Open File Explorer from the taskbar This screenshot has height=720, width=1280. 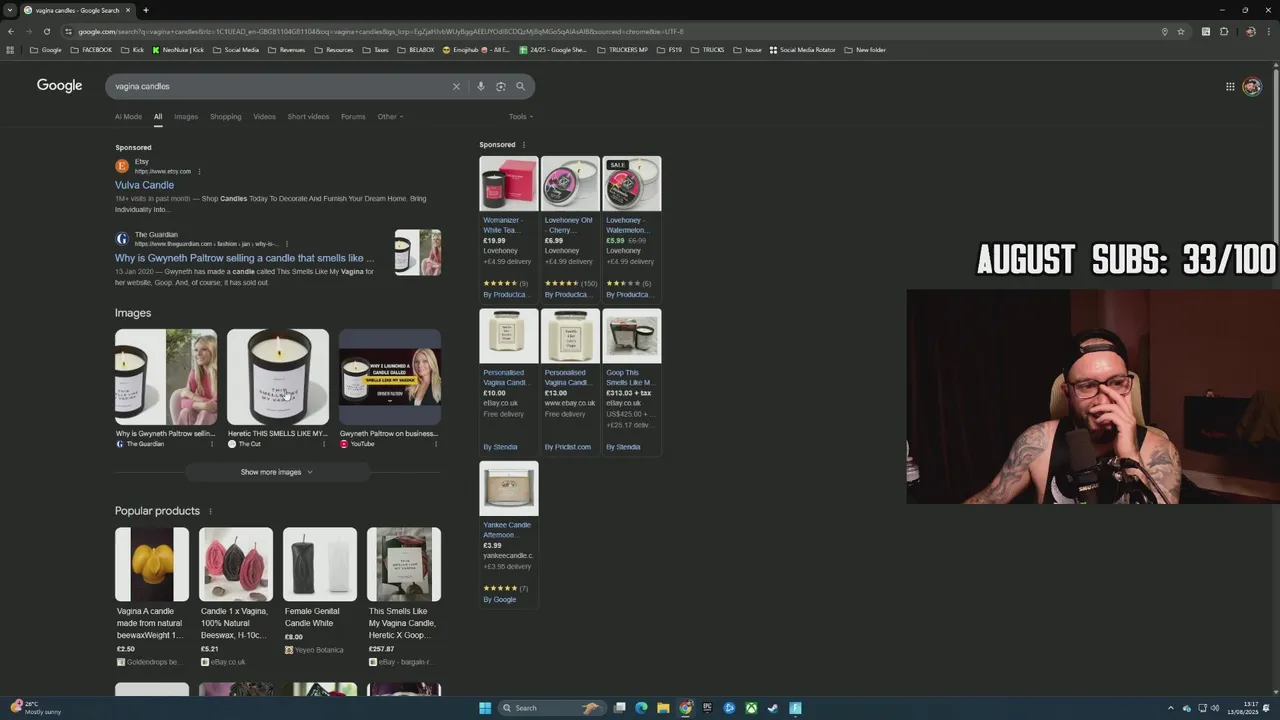(x=663, y=708)
